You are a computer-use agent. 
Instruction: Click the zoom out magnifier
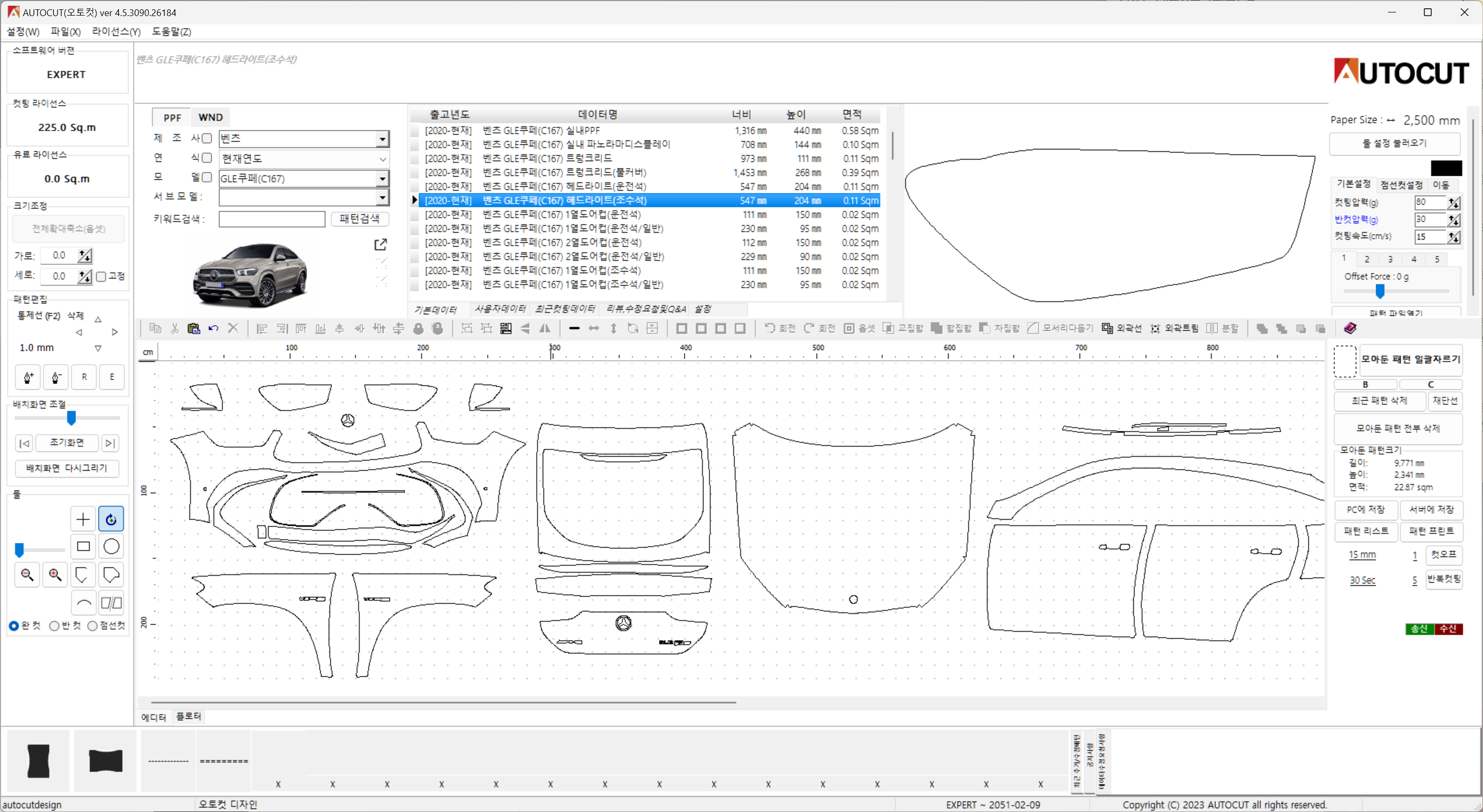(27, 575)
